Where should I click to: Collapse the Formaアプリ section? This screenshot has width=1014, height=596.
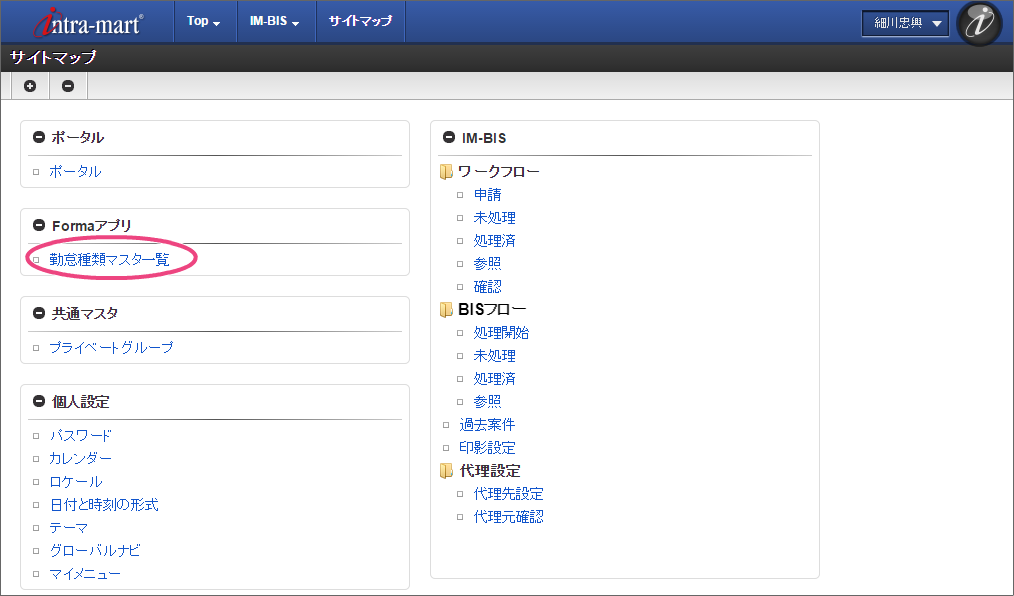39,225
